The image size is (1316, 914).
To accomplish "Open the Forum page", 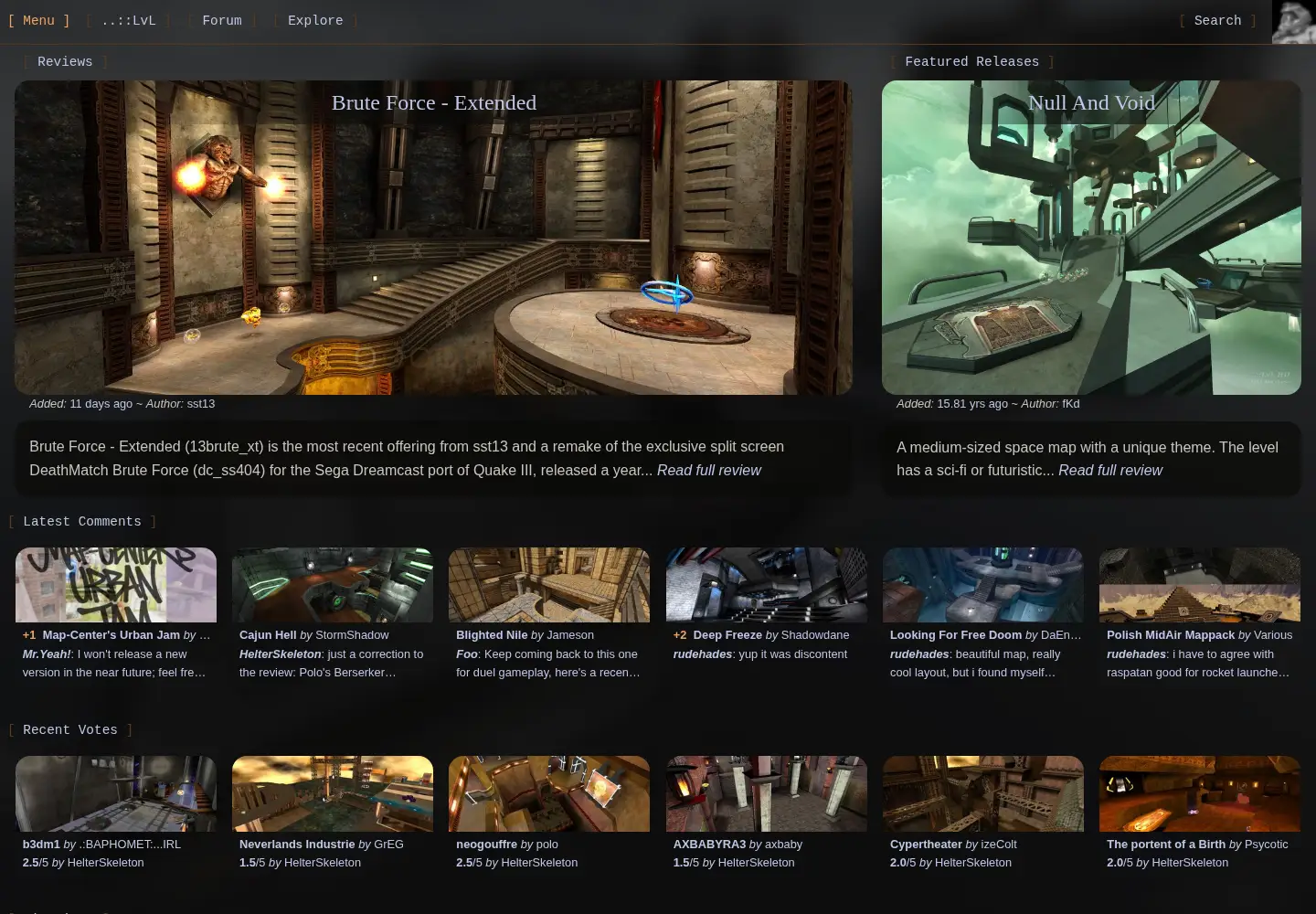I will point(222,20).
